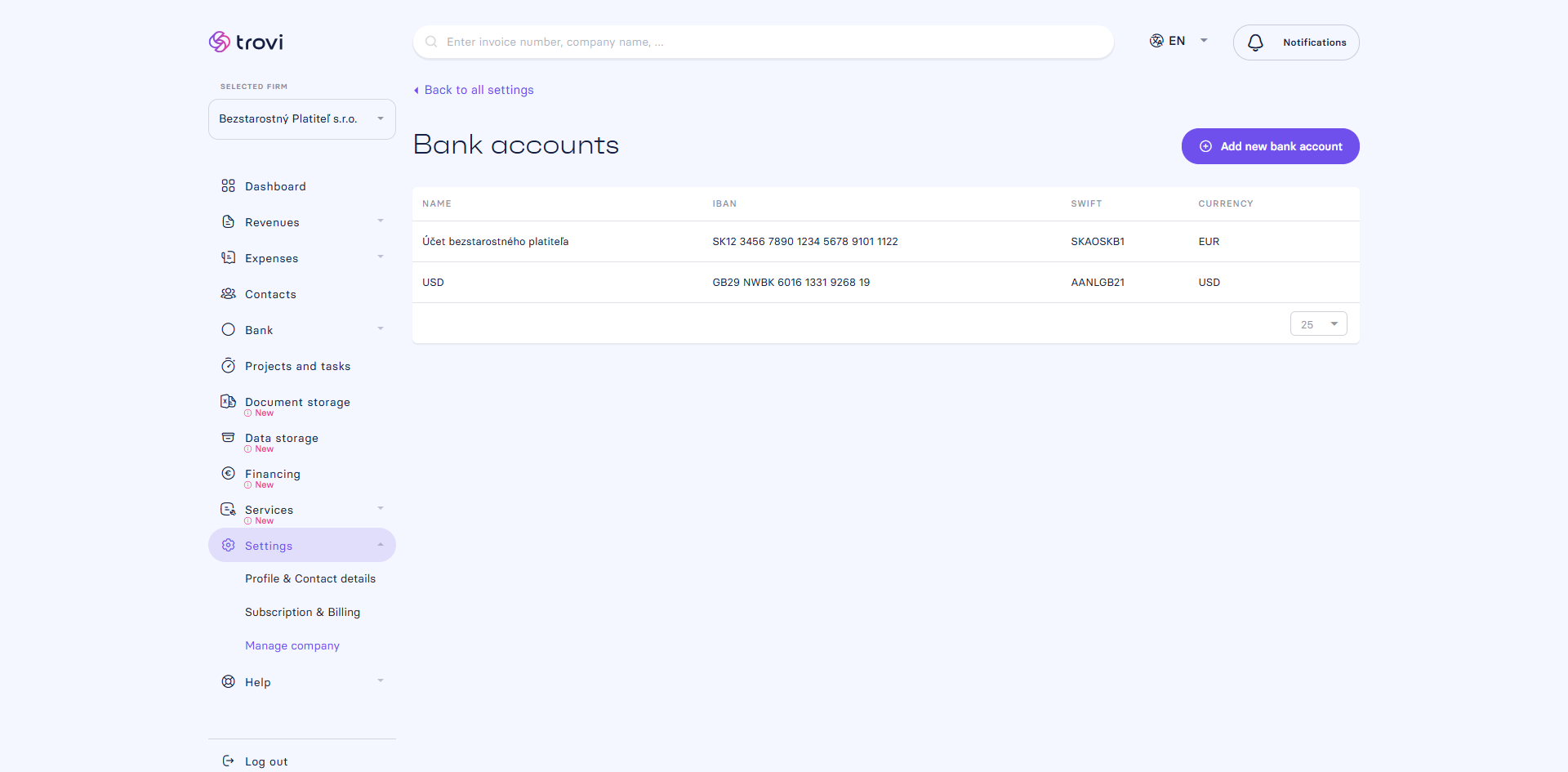Click the Data storage archive icon

tap(228, 437)
